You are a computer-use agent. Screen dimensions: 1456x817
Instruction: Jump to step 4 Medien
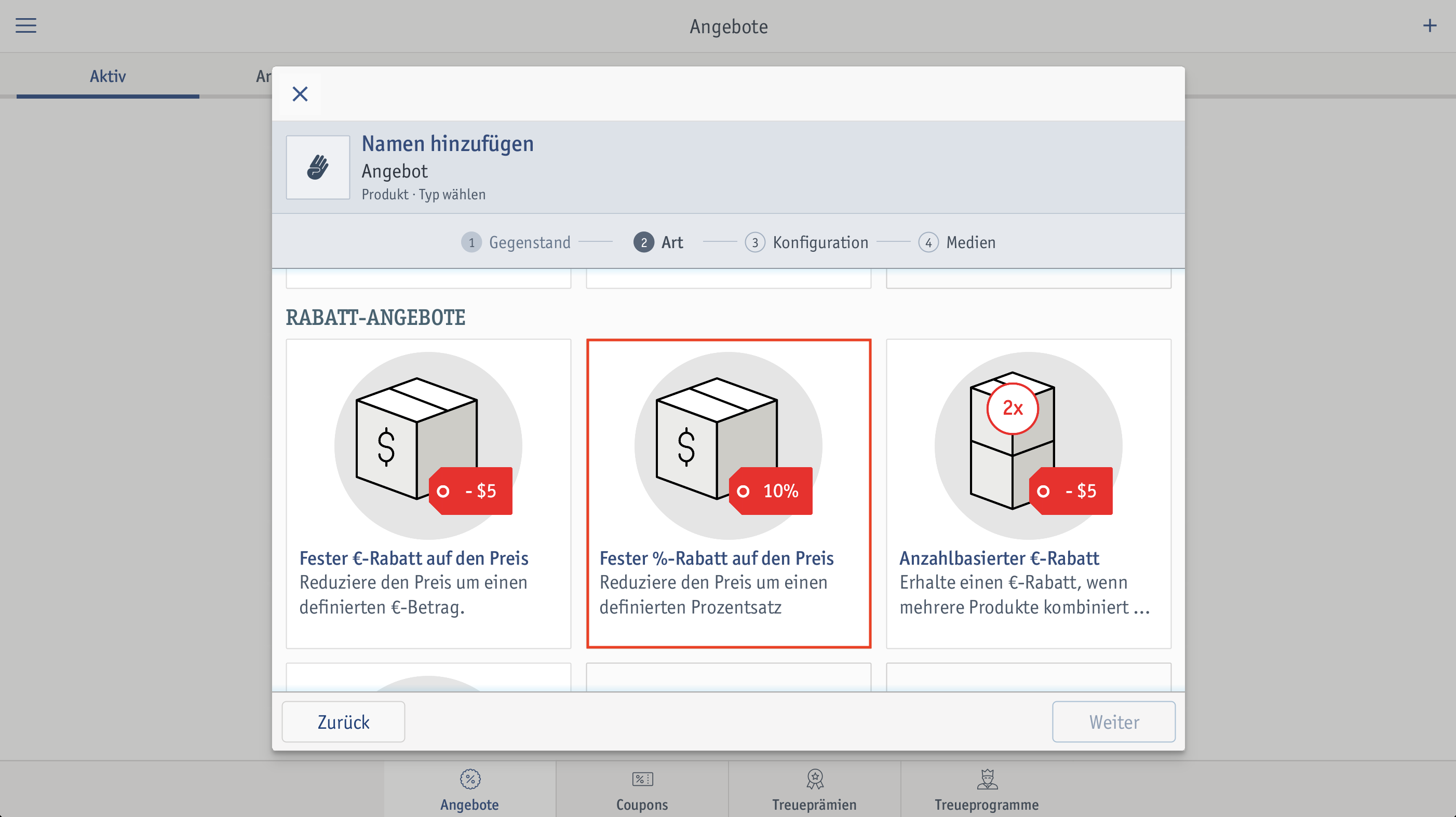[x=957, y=242]
